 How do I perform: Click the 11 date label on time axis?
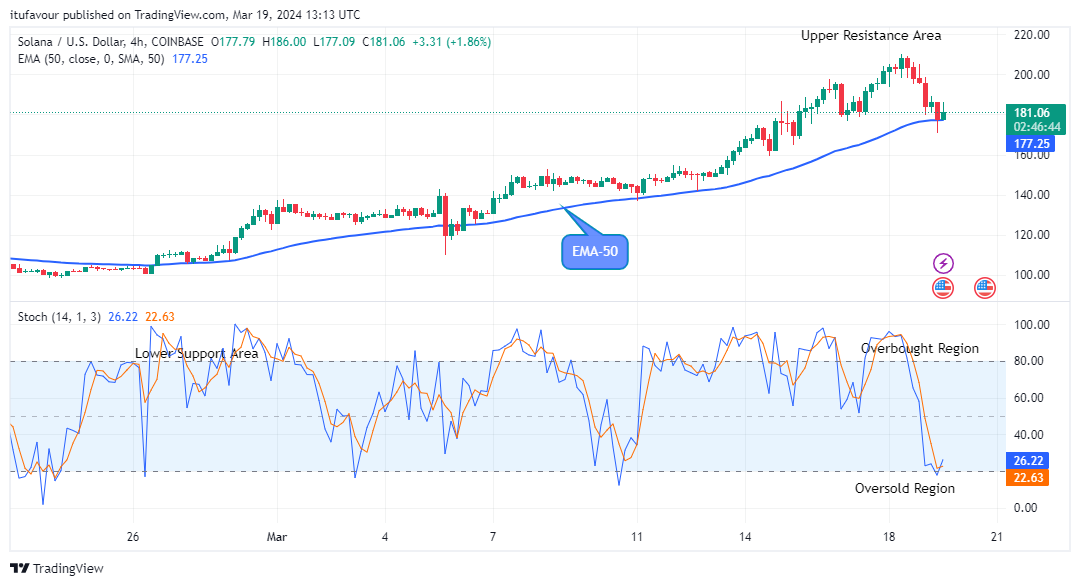tap(636, 536)
